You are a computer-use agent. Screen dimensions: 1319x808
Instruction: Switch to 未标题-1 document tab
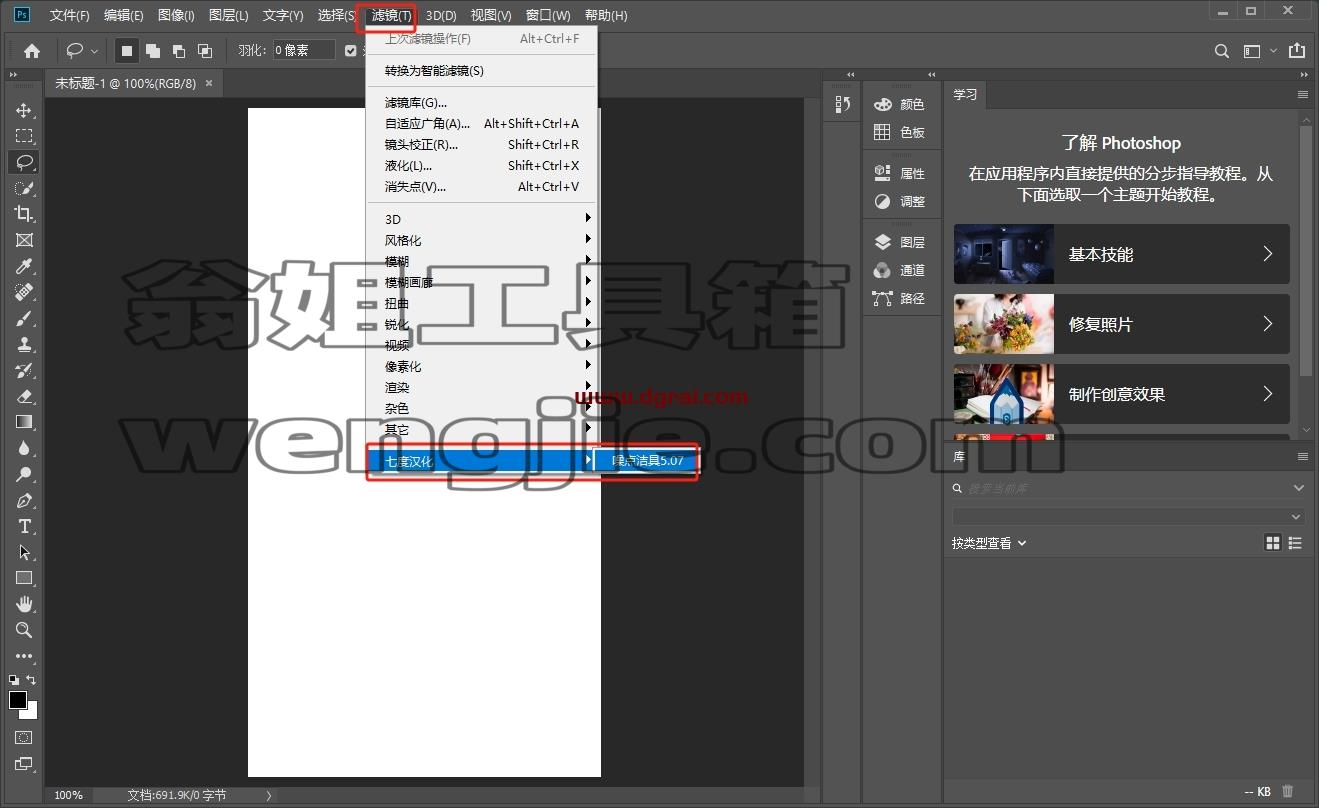click(125, 84)
